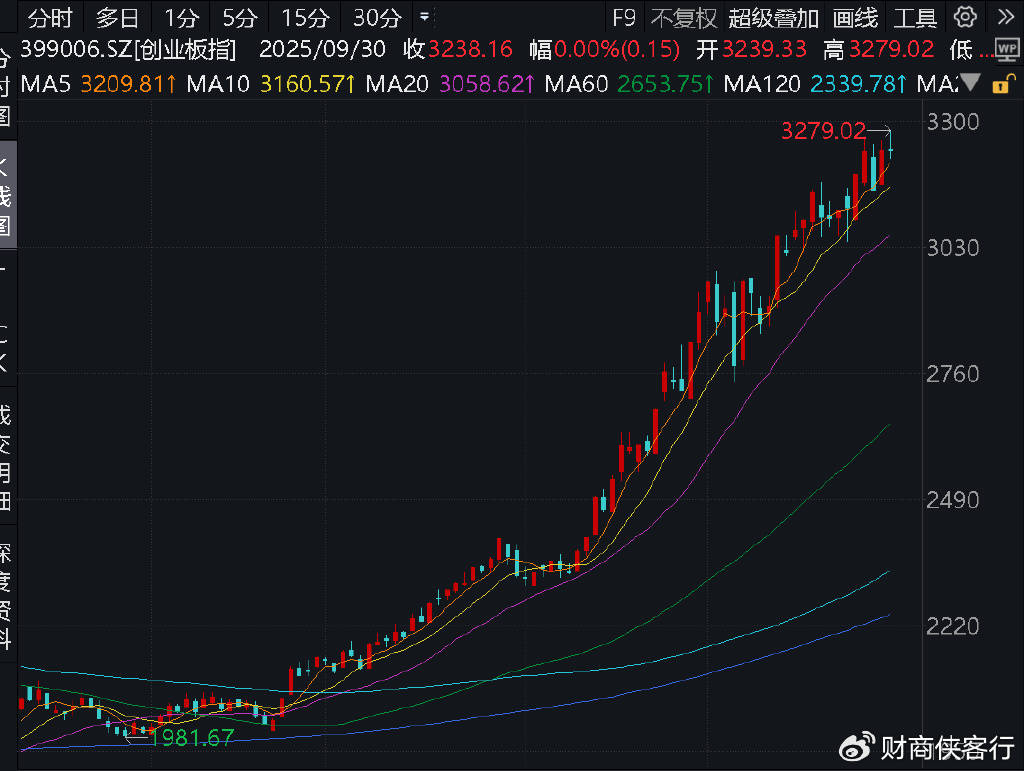Viewport: 1024px width, 771px height.
Task: Open the 不复权 price adjustment dropdown
Action: pyautogui.click(x=683, y=17)
